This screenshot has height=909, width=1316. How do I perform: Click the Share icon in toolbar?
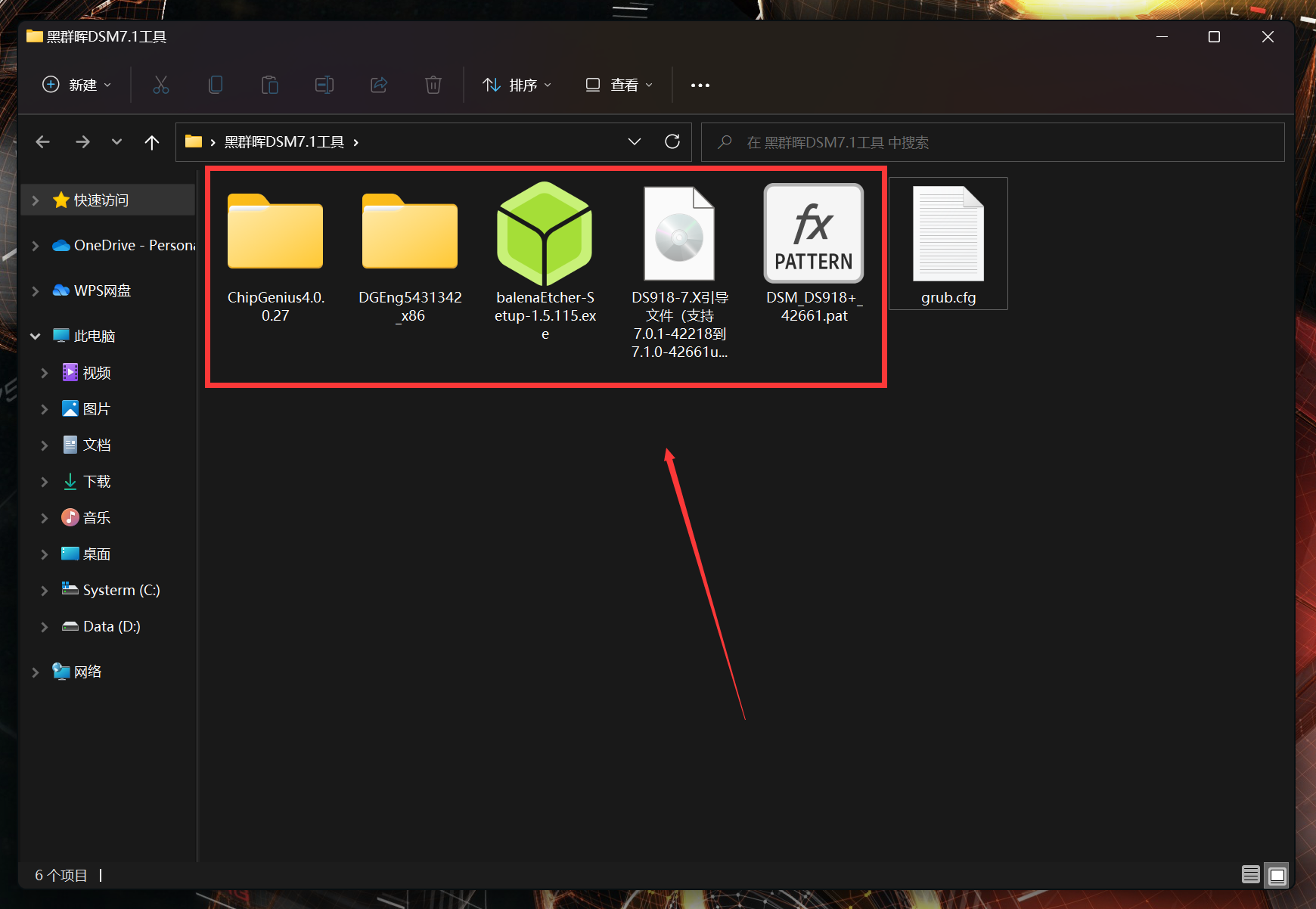[x=379, y=85]
